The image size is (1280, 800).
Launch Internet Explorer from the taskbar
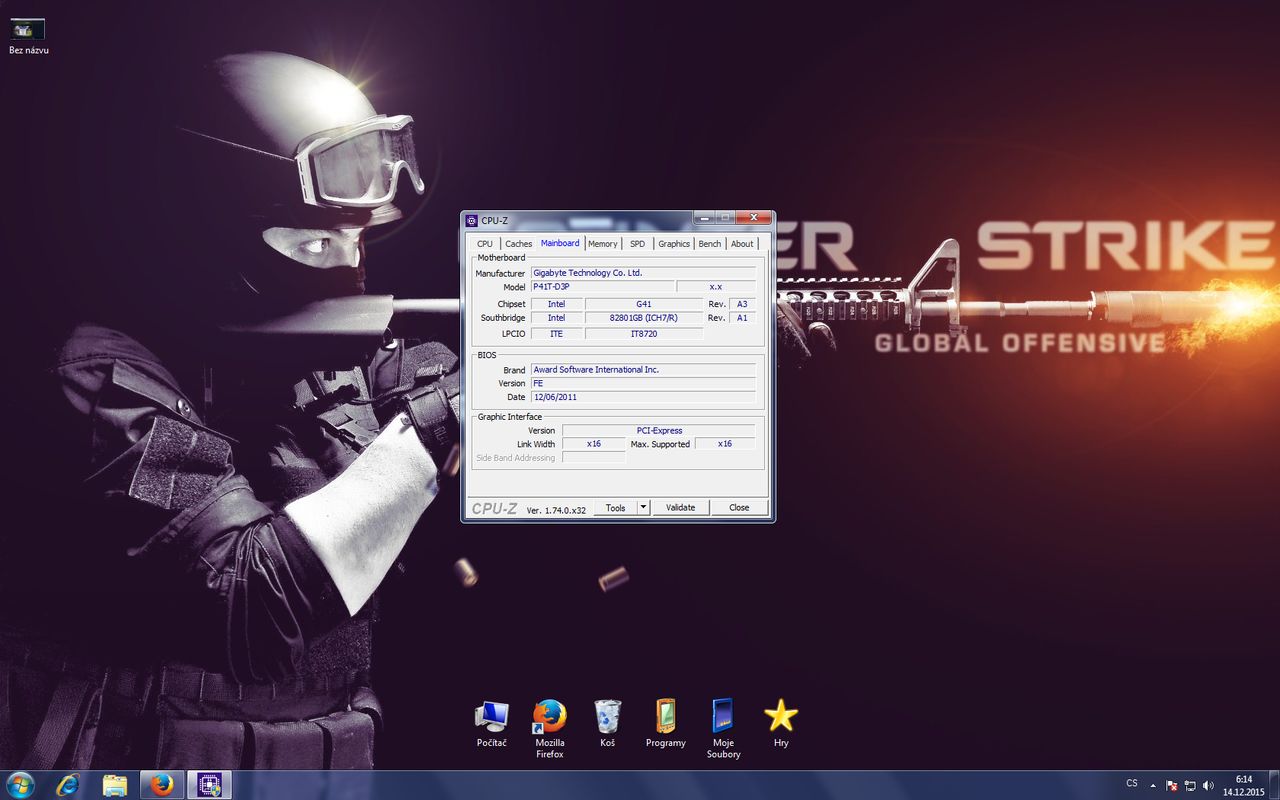pos(68,785)
